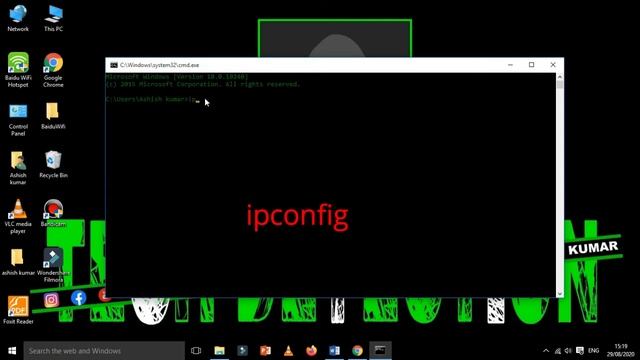Click the cmd scrollbar down arrow
640x360 pixels.
click(x=560, y=293)
